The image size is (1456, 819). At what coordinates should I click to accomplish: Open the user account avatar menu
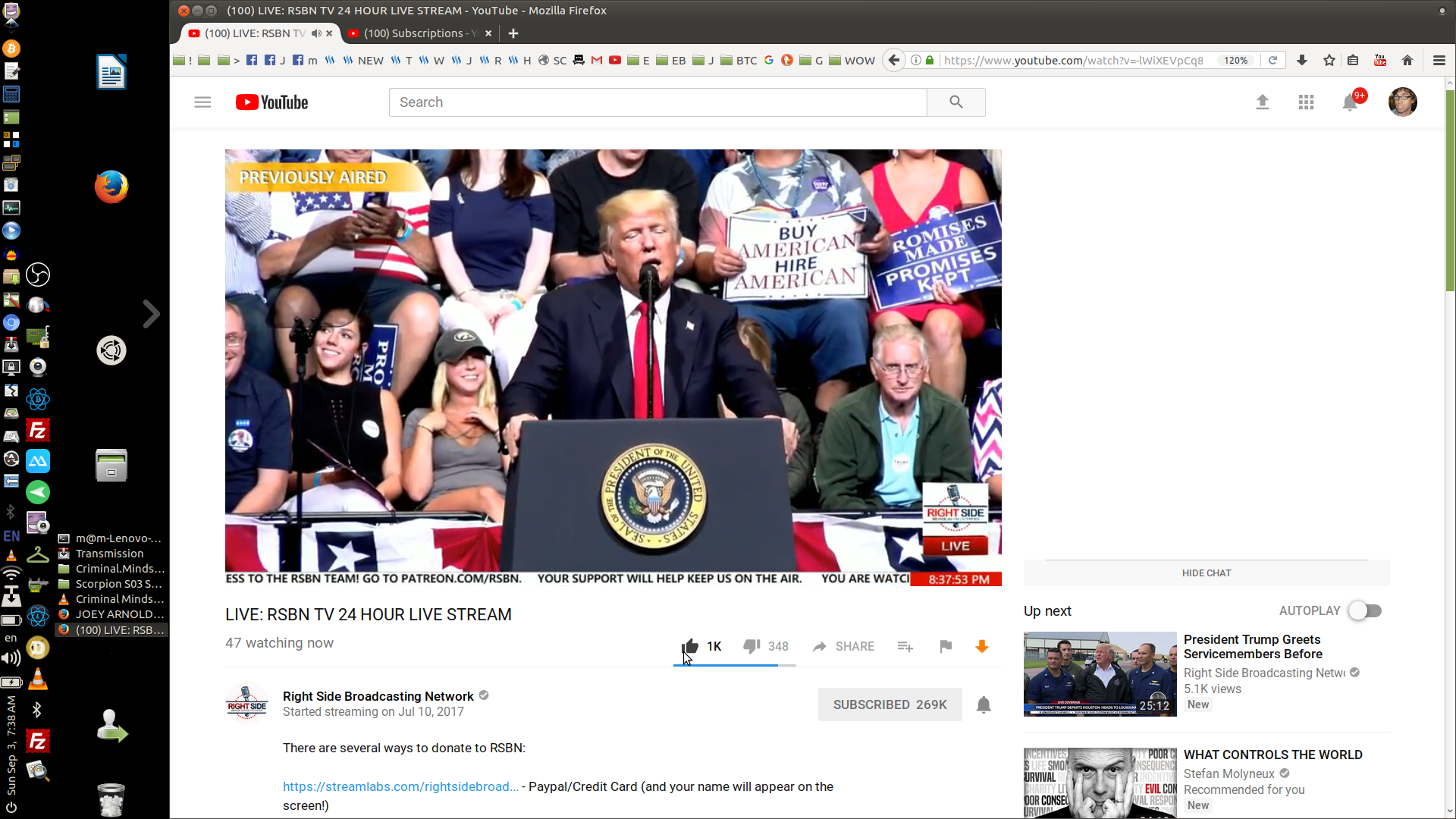pyautogui.click(x=1402, y=102)
